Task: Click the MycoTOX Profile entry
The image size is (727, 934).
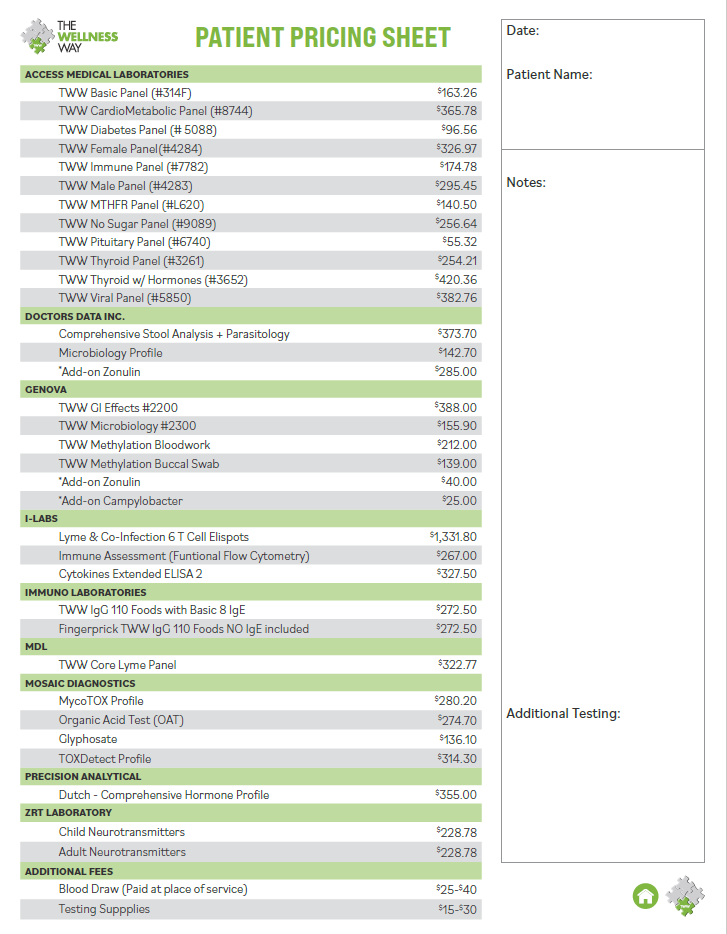Action: click(101, 701)
